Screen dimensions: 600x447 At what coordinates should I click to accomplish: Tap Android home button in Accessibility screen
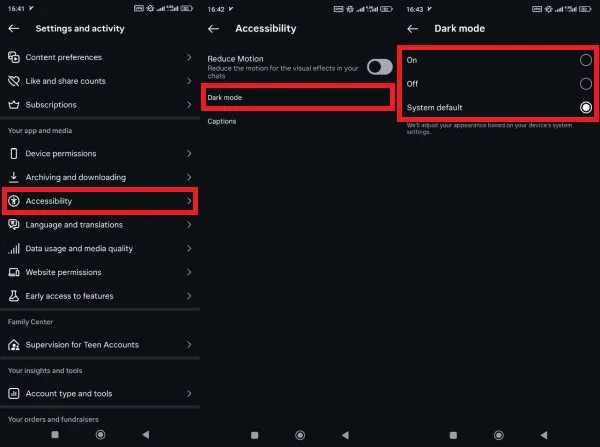click(x=300, y=435)
